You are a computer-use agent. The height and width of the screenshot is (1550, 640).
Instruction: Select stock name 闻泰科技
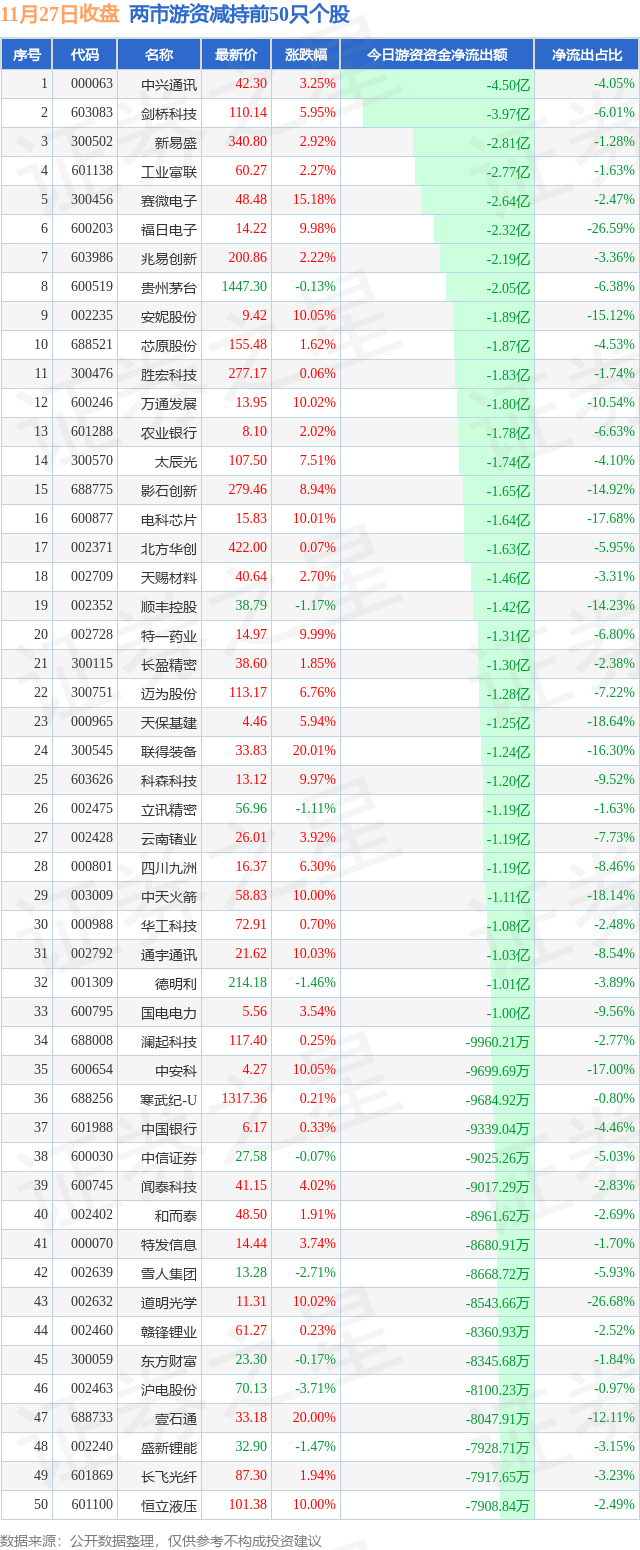(x=169, y=1186)
